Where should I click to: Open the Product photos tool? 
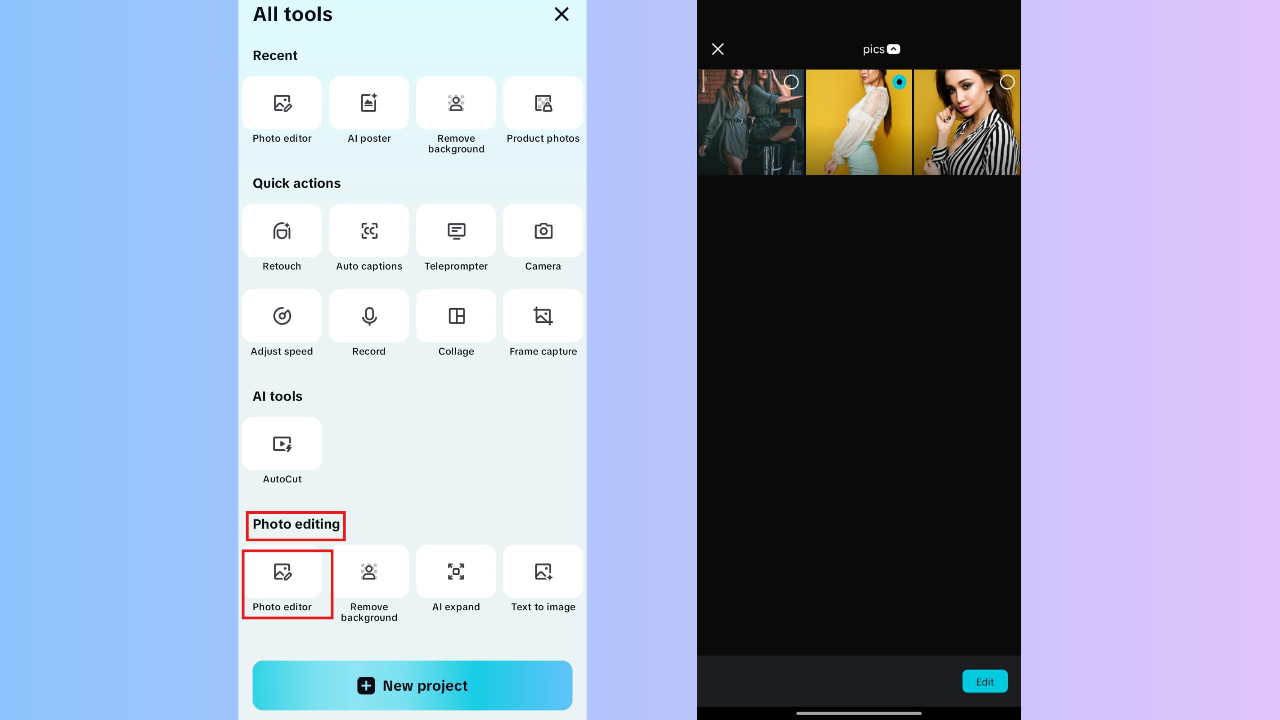[543, 103]
